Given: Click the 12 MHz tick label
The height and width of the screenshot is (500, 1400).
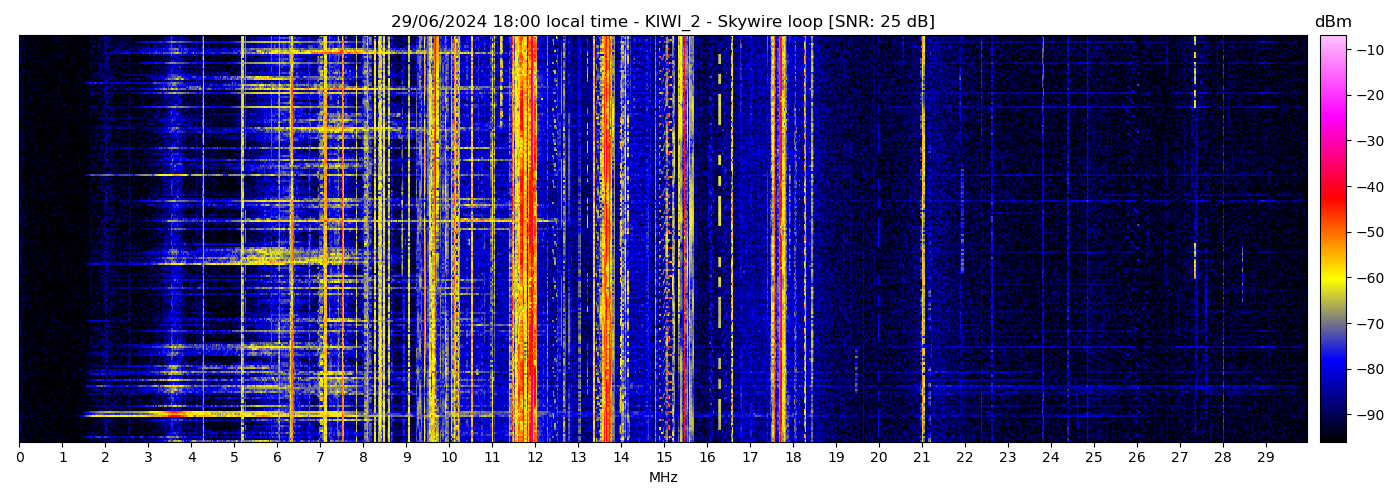Looking at the screenshot, I should point(535,457).
